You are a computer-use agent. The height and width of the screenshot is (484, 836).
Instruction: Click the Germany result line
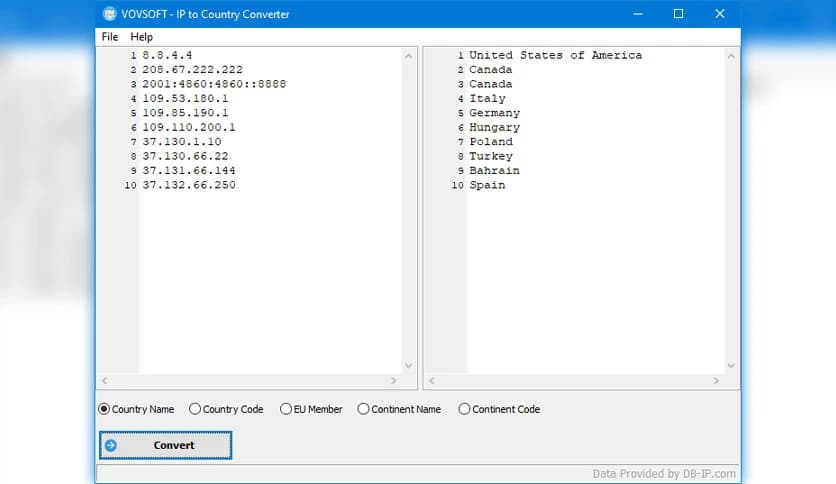tap(495, 113)
